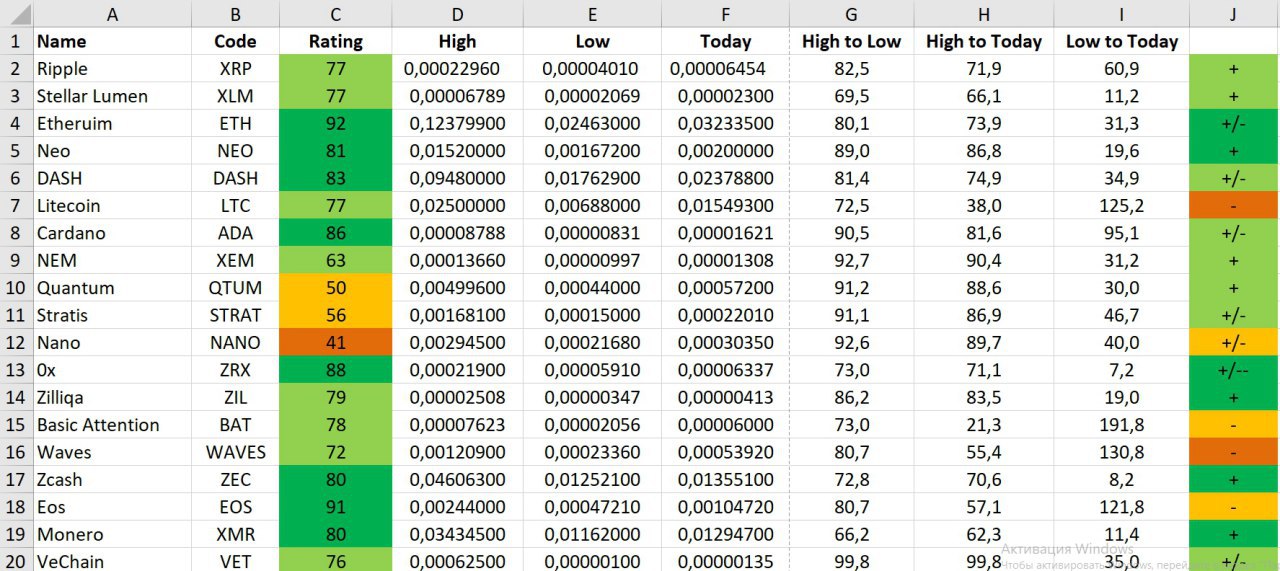The width and height of the screenshot is (1280, 571).
Task: Select the rating 41 cell
Action: (335, 343)
